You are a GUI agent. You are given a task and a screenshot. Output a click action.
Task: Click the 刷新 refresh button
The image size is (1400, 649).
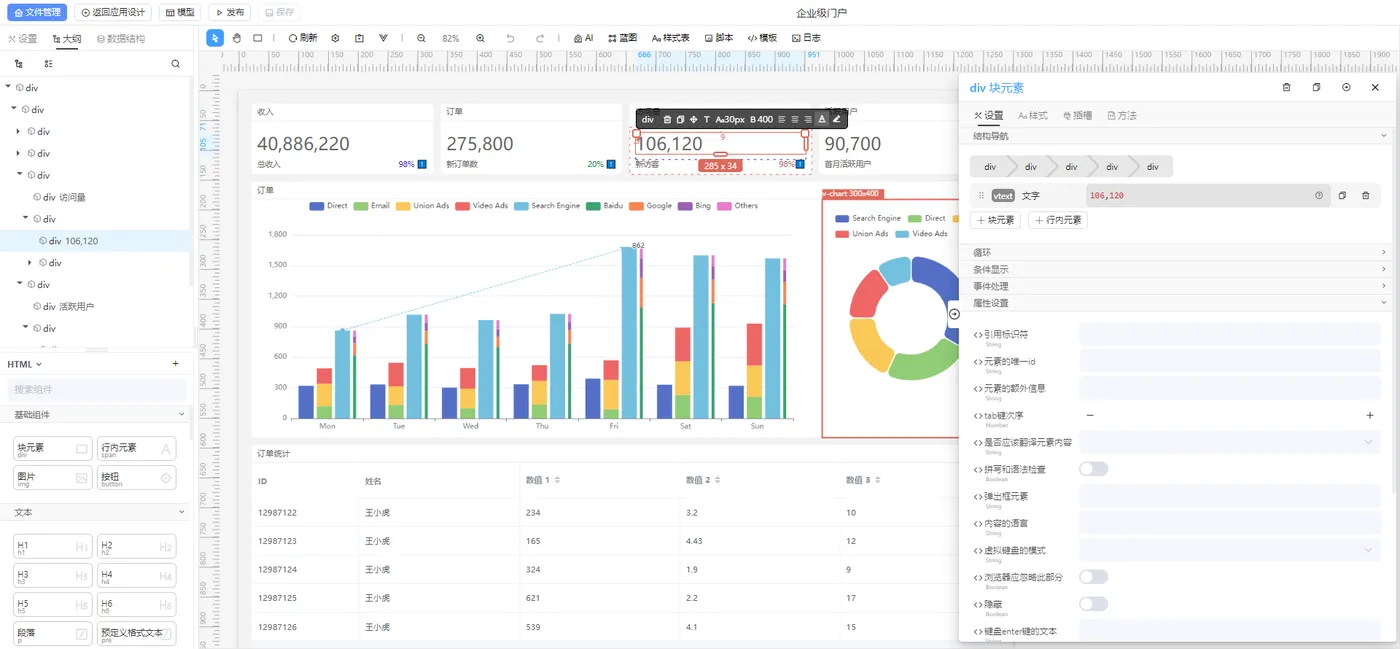(x=303, y=38)
